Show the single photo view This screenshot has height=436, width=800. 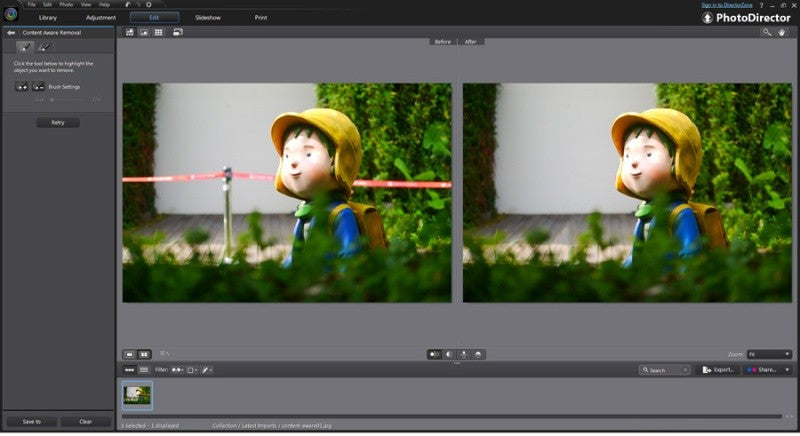[130, 354]
